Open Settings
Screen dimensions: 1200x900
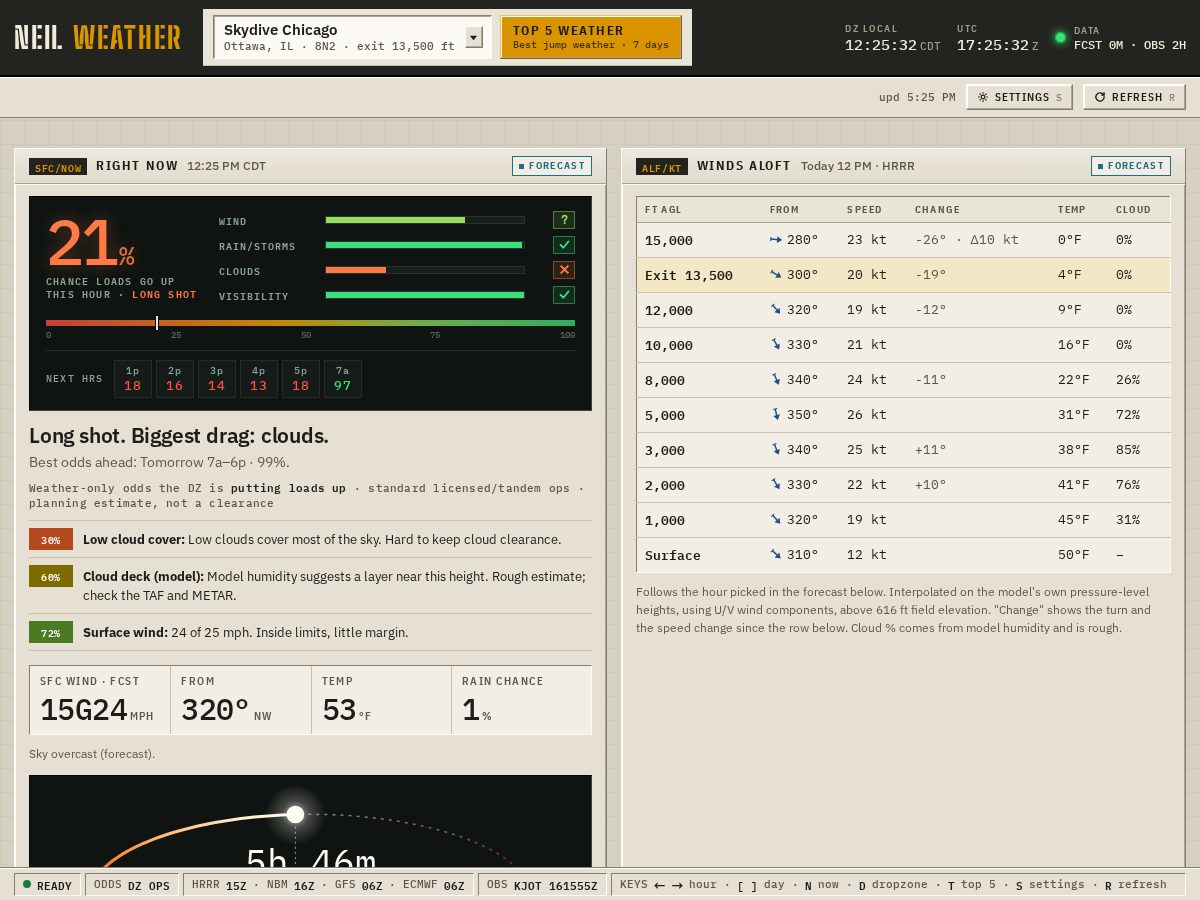tap(1019, 97)
